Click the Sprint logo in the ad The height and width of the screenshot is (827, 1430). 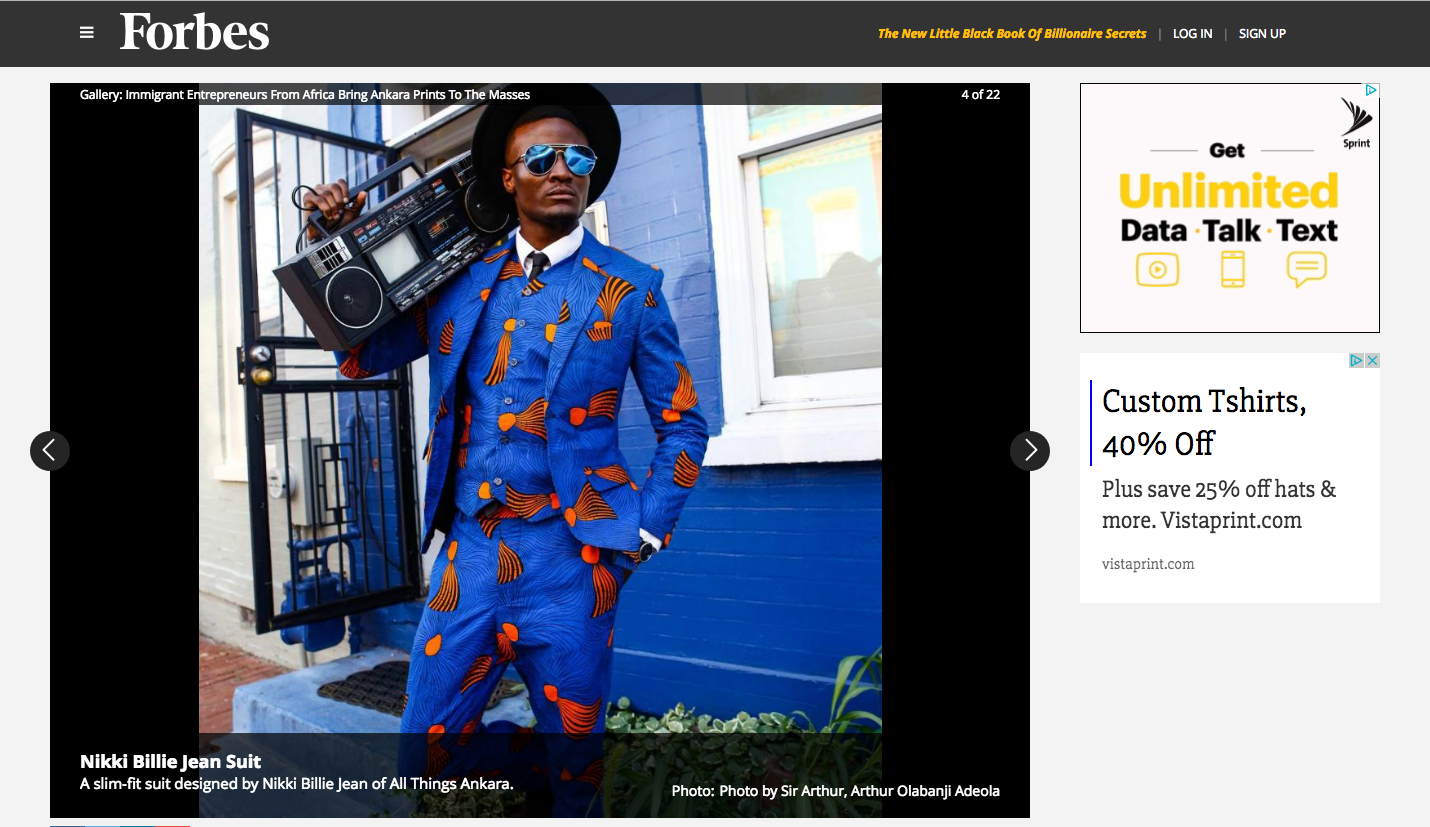point(1356,123)
